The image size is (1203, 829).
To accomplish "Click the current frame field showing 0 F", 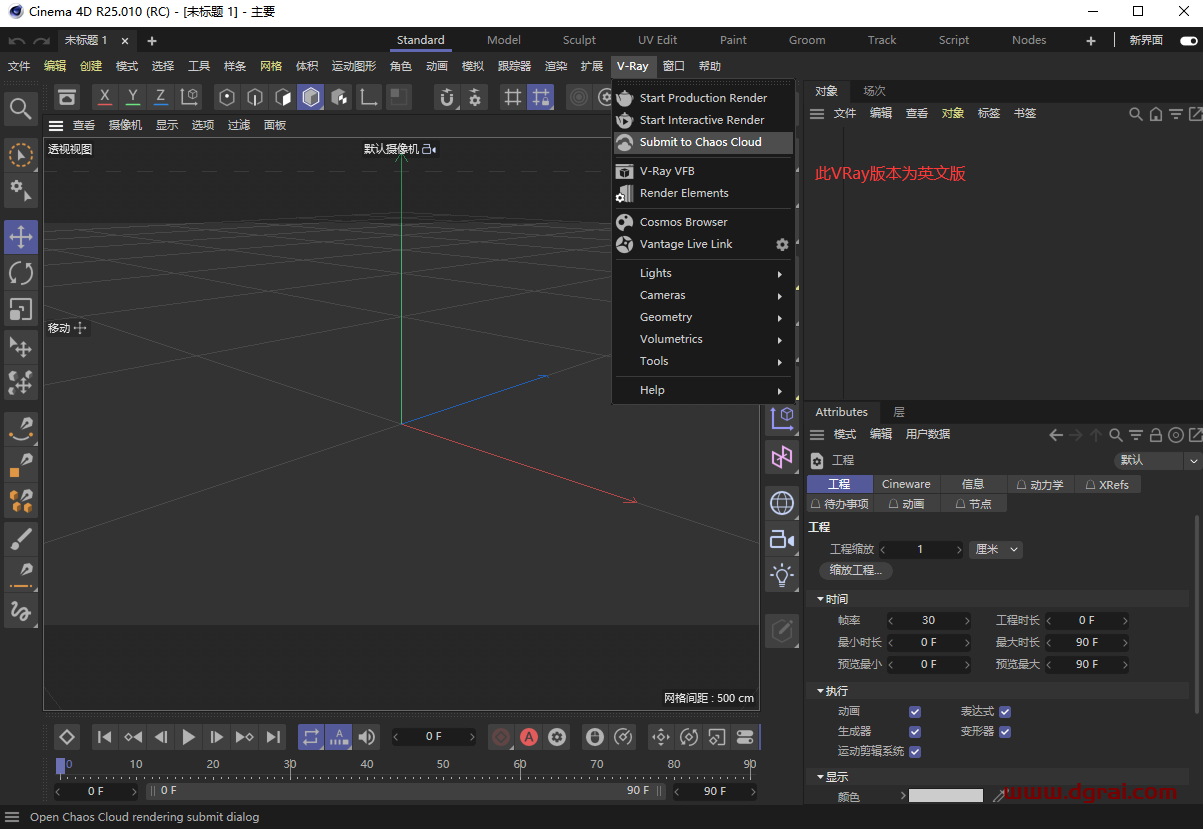I will pos(436,737).
